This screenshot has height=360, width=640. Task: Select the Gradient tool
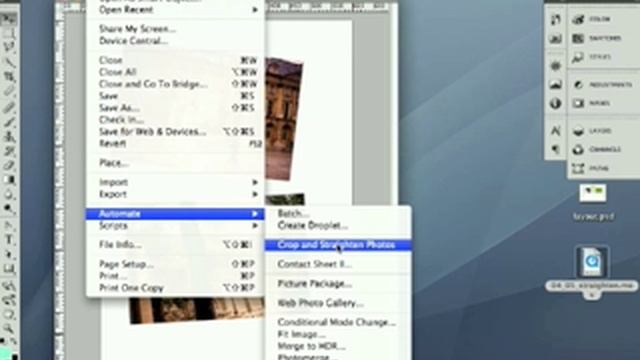point(9,180)
